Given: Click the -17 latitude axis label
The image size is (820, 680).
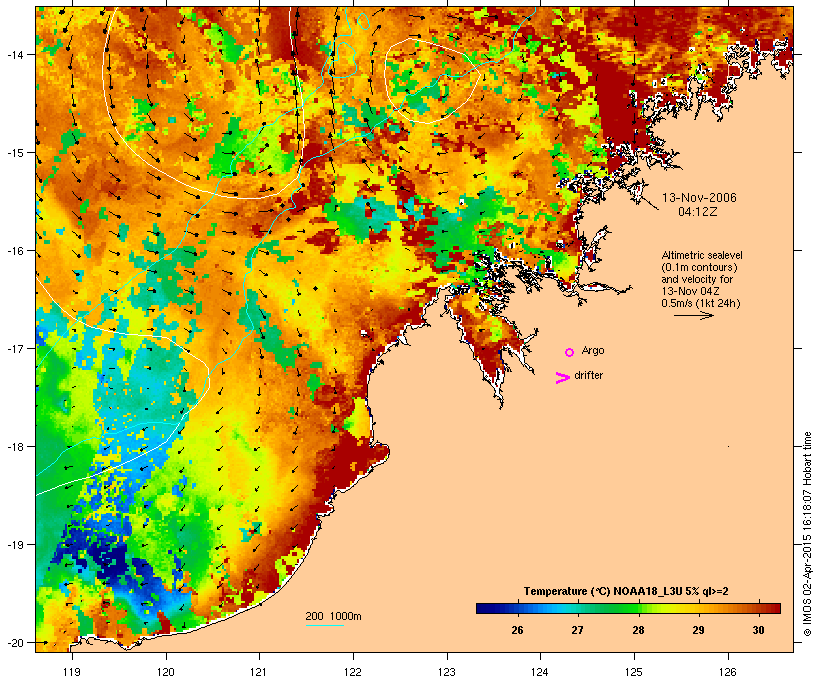Looking at the screenshot, I should pyautogui.click(x=15, y=348).
